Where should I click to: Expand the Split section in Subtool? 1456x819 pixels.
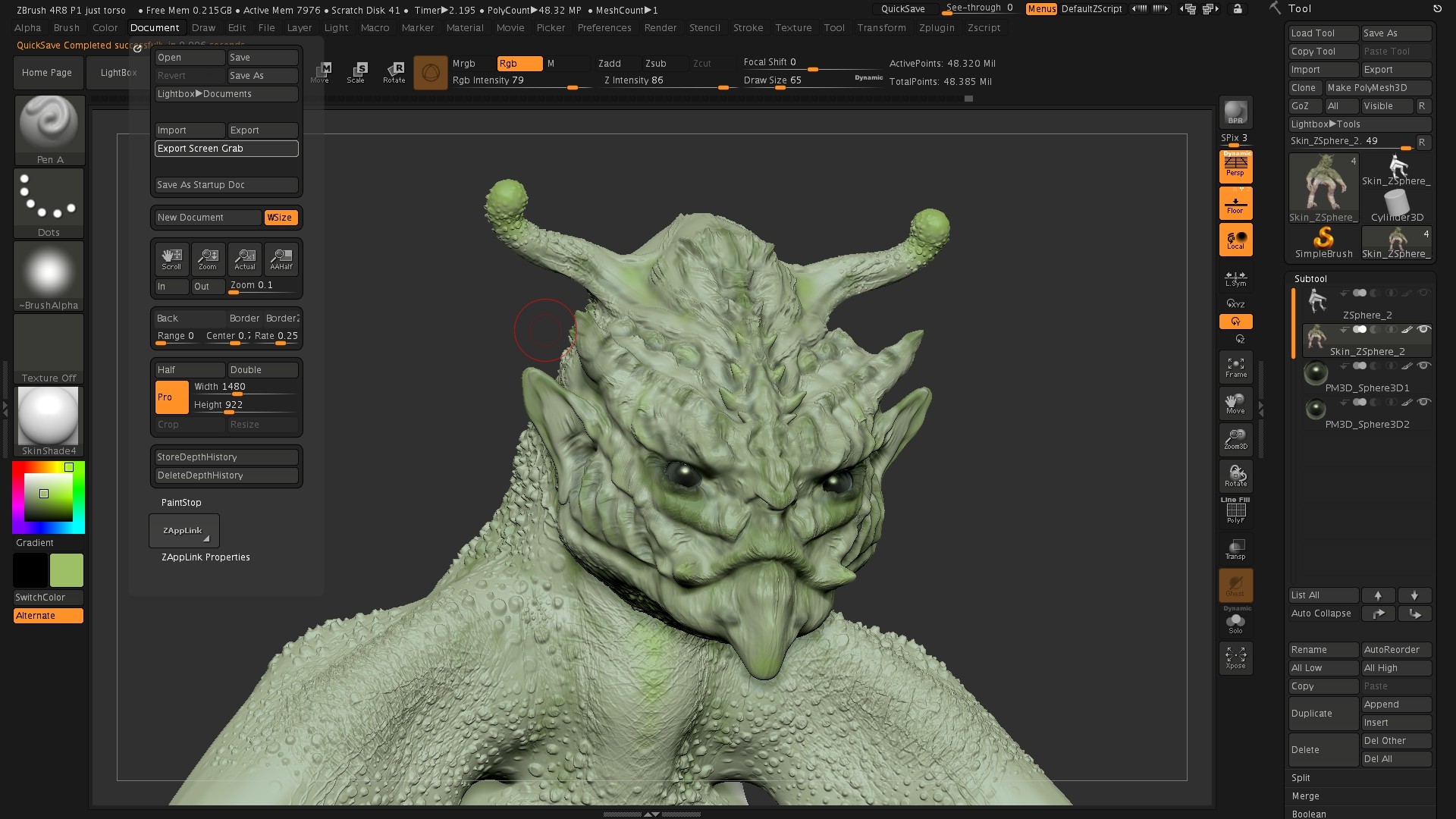[x=1301, y=778]
